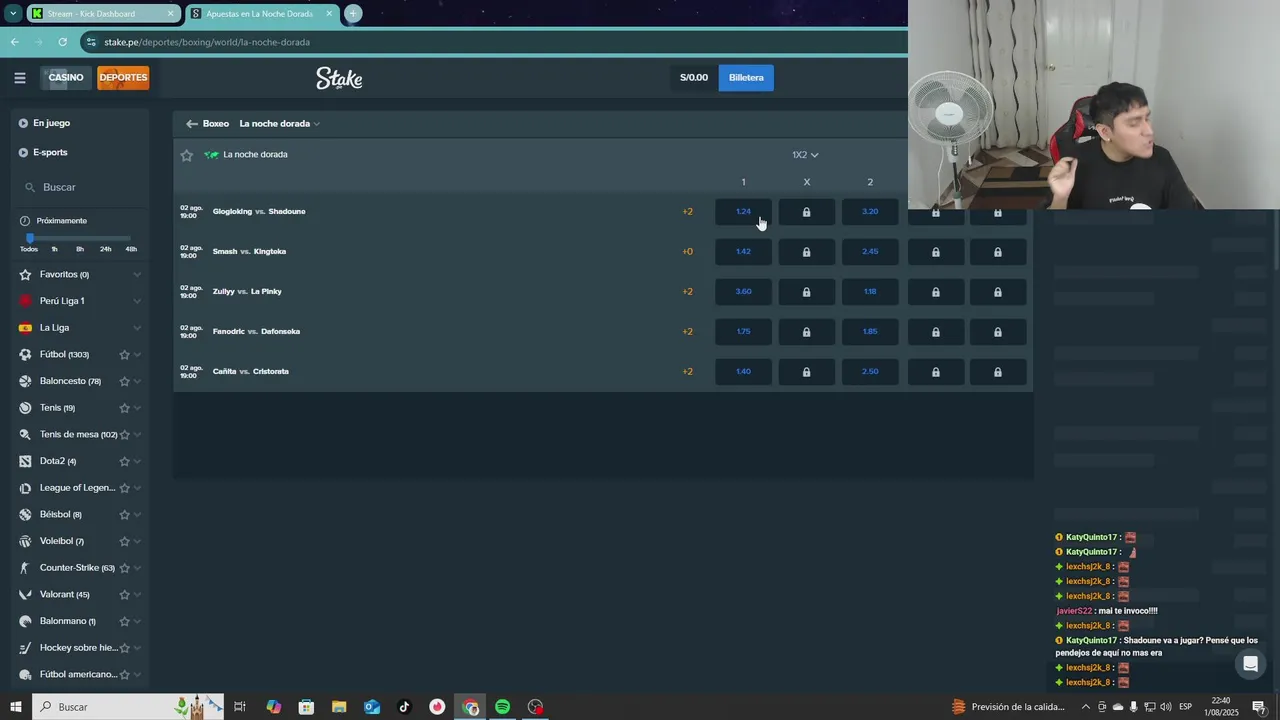Toggle favorite star for Balonmano

pos(125,621)
